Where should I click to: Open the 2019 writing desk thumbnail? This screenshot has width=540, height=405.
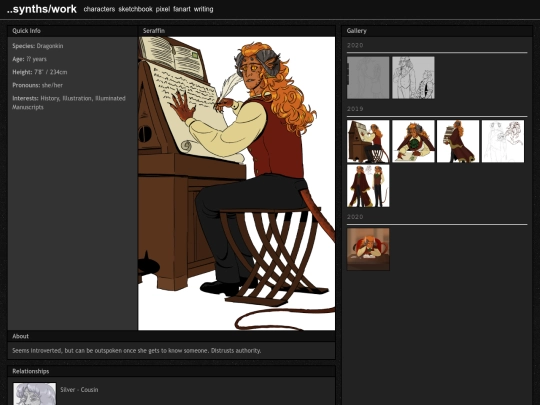368,141
